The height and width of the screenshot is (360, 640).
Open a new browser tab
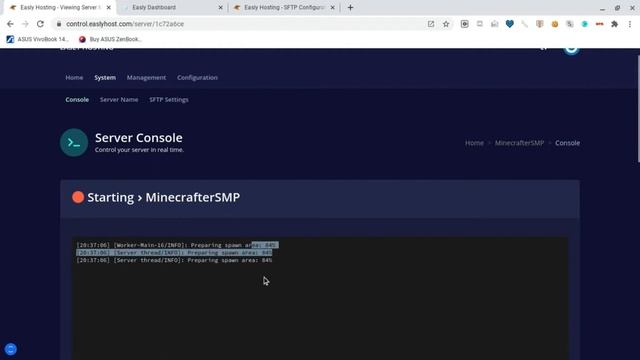[x=350, y=7]
